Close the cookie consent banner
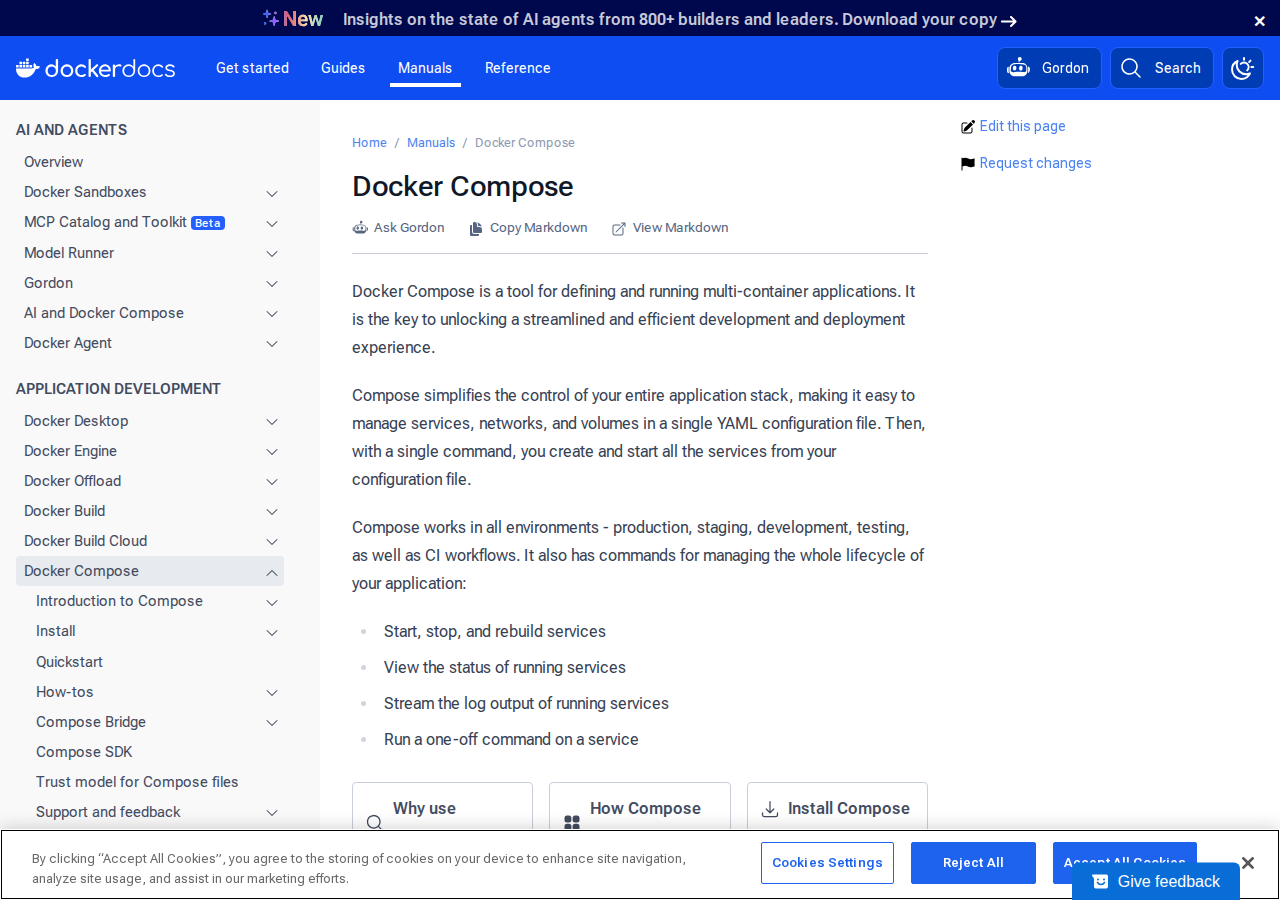The image size is (1280, 900). click(1248, 862)
